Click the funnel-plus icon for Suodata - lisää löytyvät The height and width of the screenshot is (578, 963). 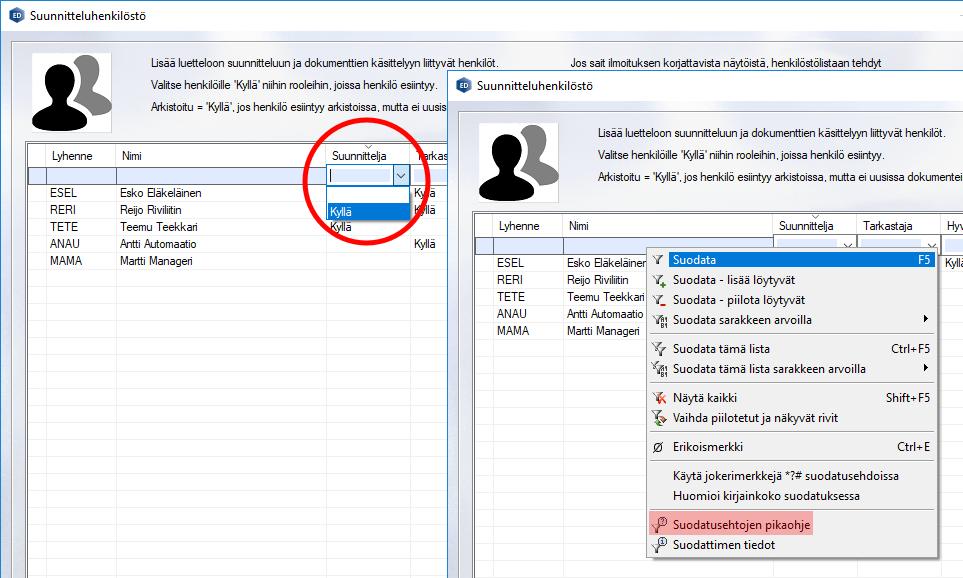tap(659, 280)
